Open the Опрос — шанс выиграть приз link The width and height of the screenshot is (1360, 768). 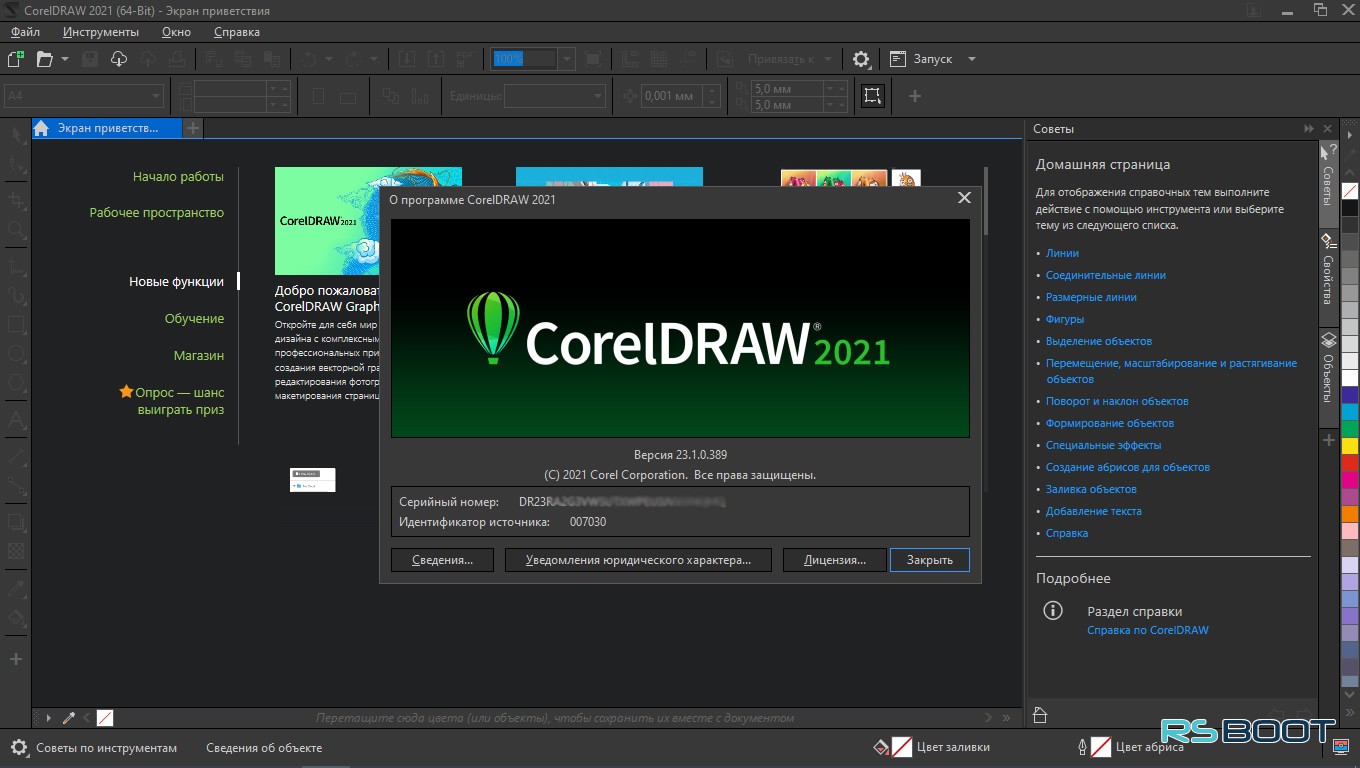coord(172,401)
